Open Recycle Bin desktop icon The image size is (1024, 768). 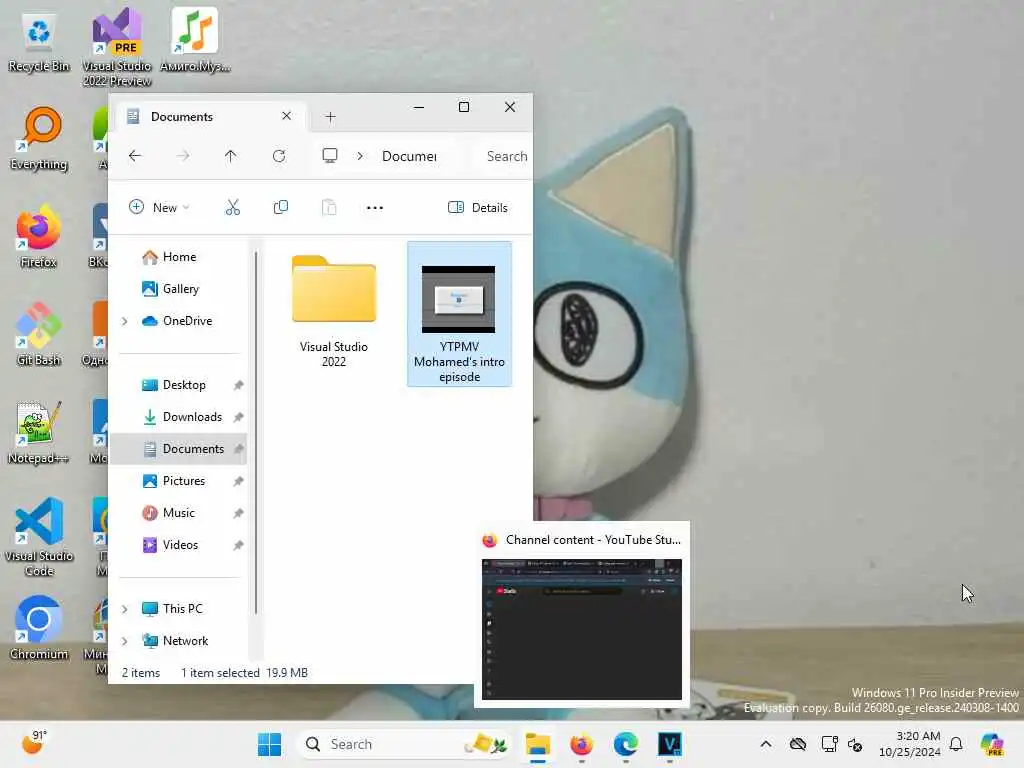click(x=39, y=44)
